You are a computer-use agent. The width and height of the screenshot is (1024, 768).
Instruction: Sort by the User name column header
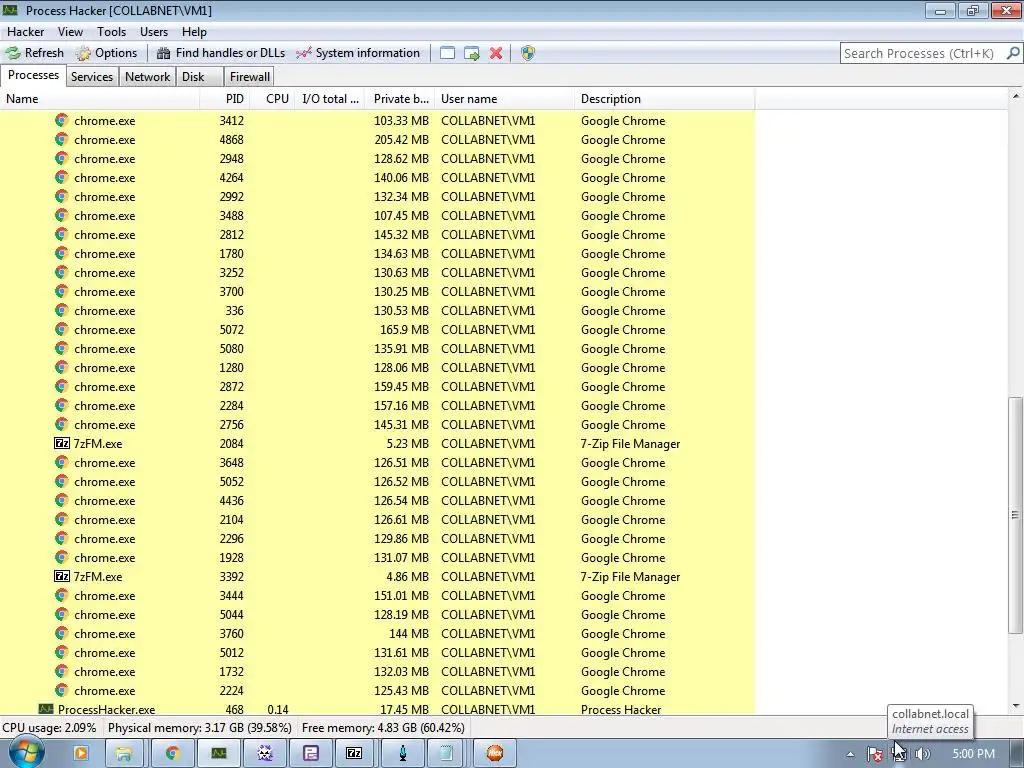504,99
